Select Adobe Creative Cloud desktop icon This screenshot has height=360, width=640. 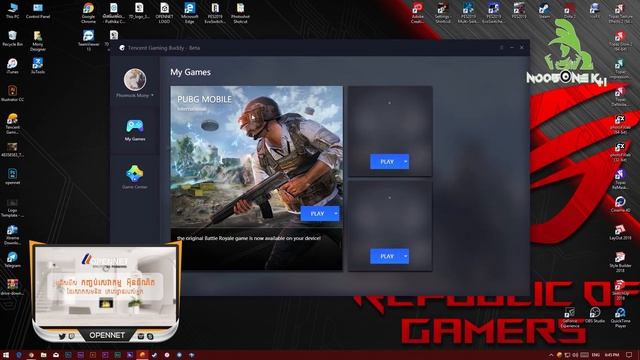coord(417,13)
